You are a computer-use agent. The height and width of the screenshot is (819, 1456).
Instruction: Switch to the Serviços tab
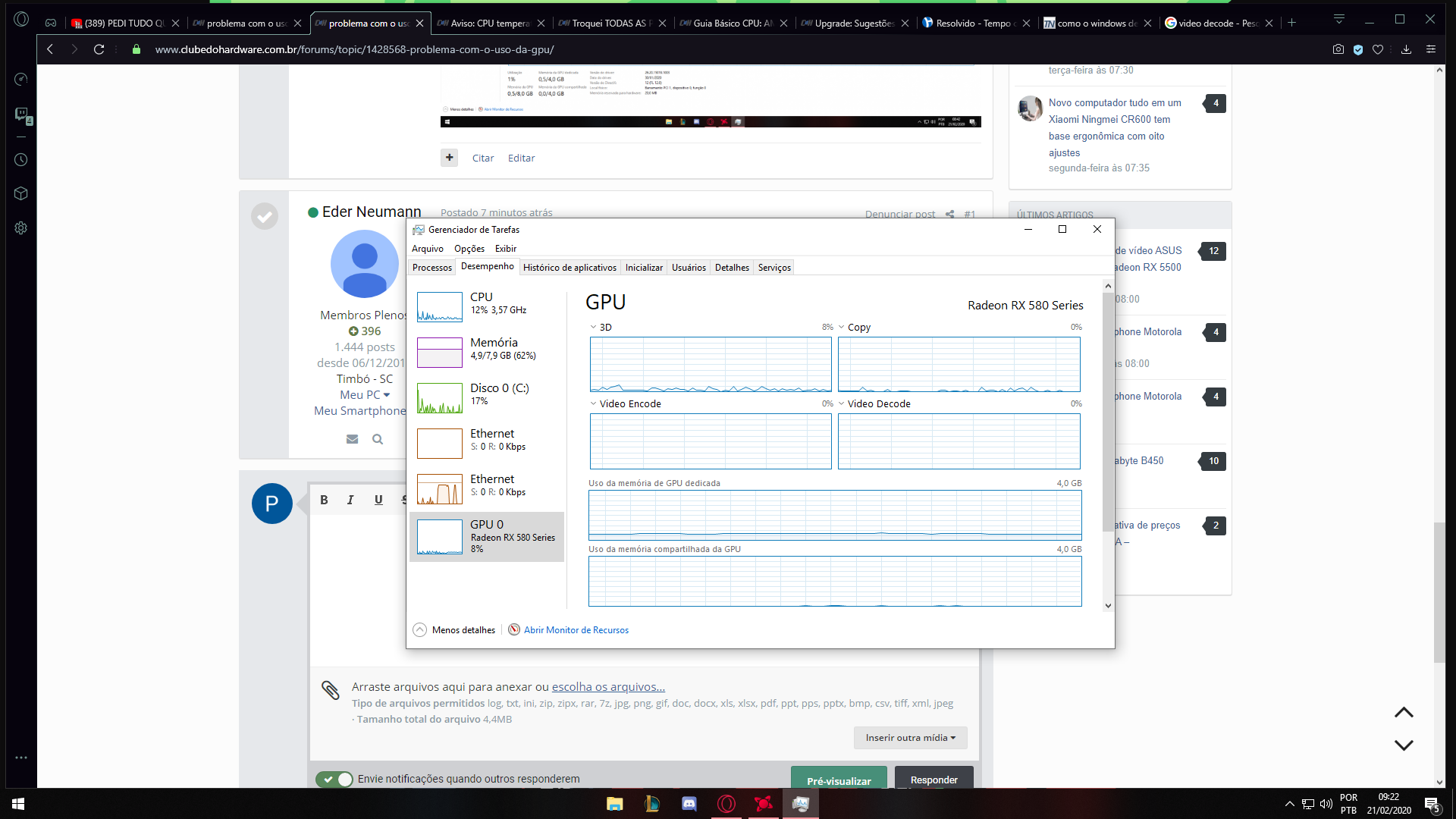[774, 268]
